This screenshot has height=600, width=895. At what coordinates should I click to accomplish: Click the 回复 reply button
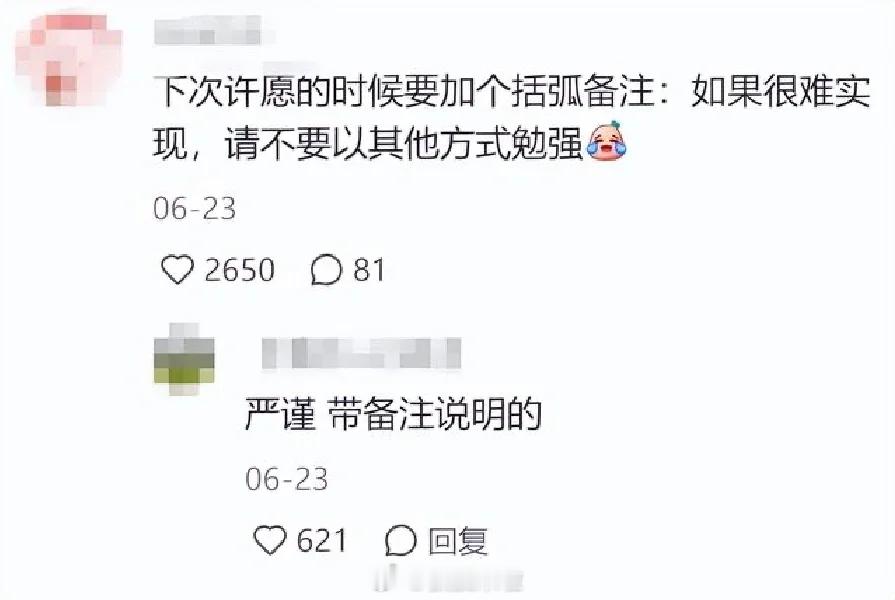point(458,541)
